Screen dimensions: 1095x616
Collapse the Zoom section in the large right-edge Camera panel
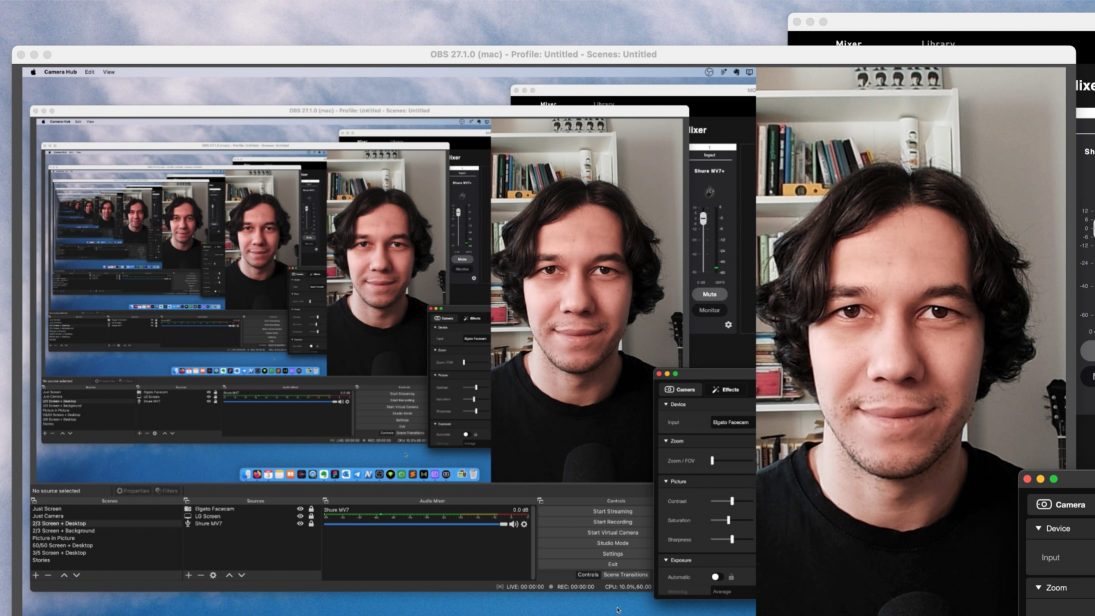point(1038,588)
